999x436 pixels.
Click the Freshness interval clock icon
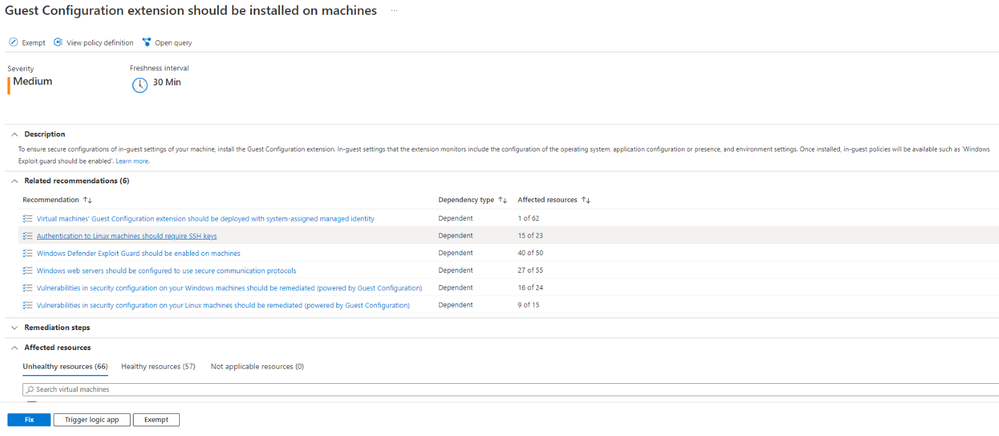[x=140, y=85]
